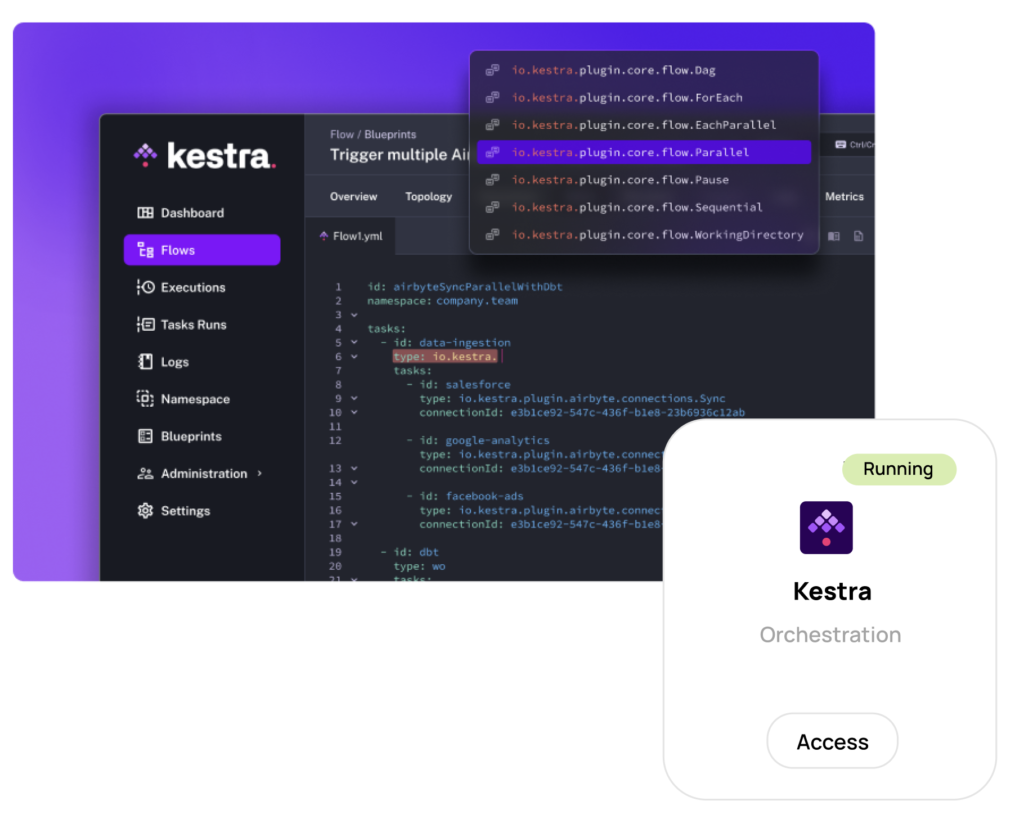Choose io.kestra.plugin.core.flow.ForEach suggestion

coord(644,97)
